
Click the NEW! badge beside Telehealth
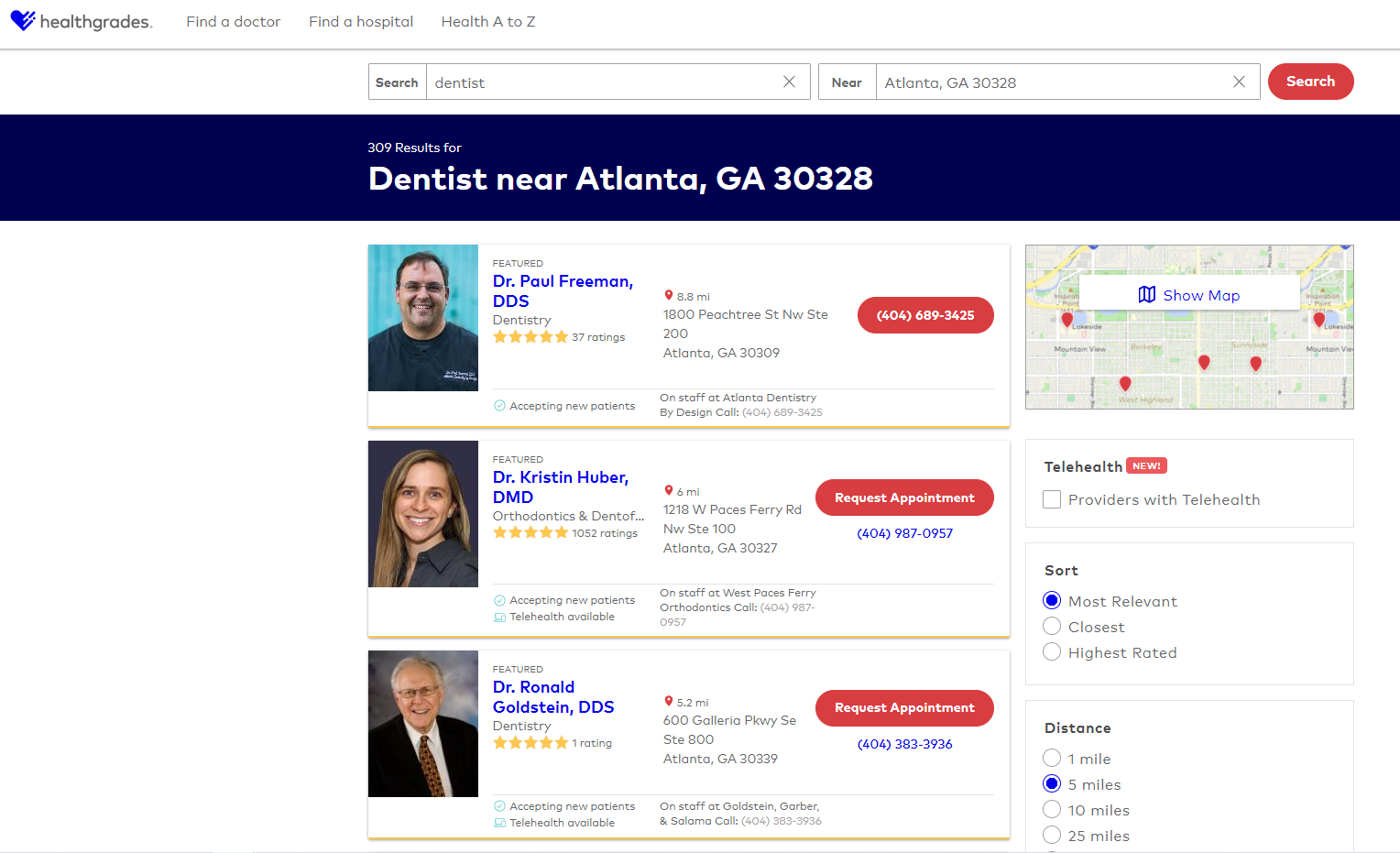click(1146, 465)
